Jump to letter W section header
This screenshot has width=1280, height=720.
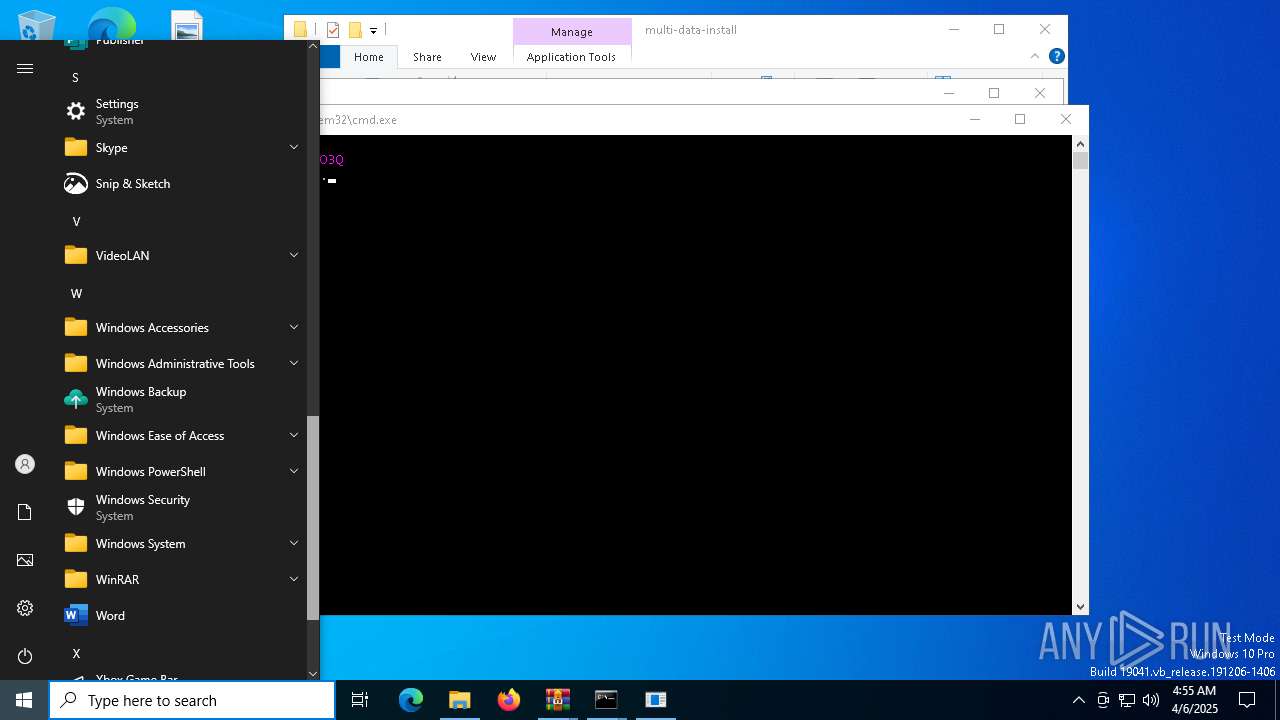point(76,293)
